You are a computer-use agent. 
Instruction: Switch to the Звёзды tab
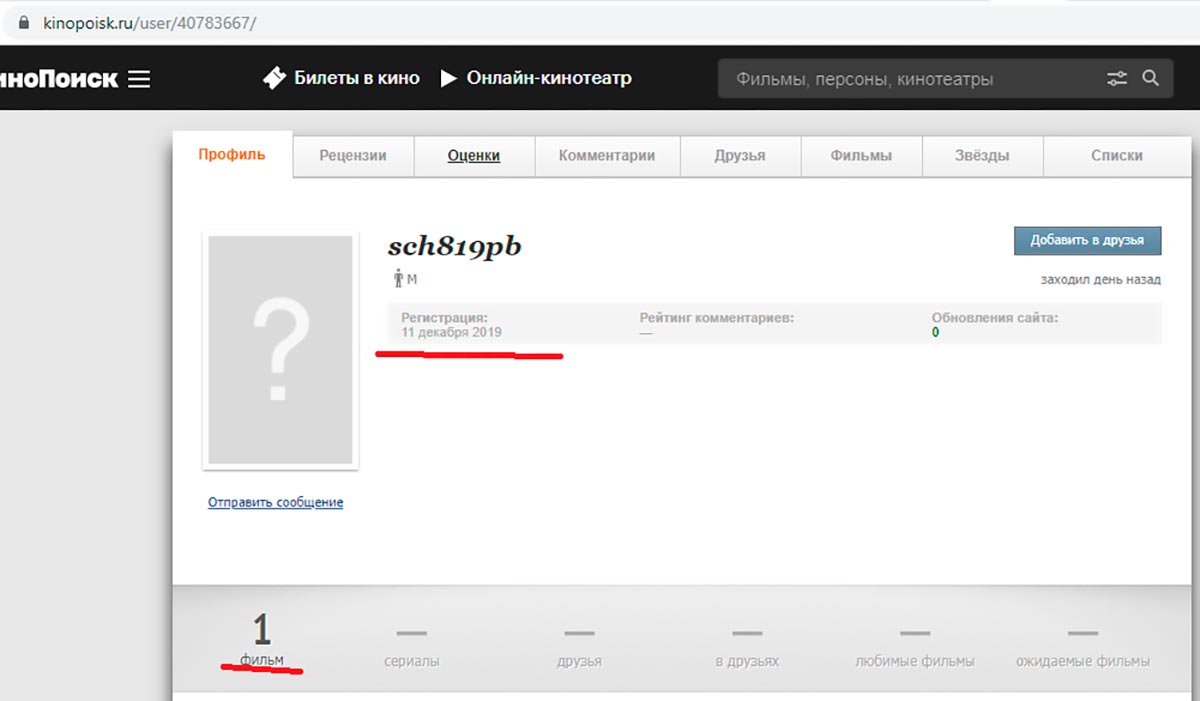tap(983, 155)
